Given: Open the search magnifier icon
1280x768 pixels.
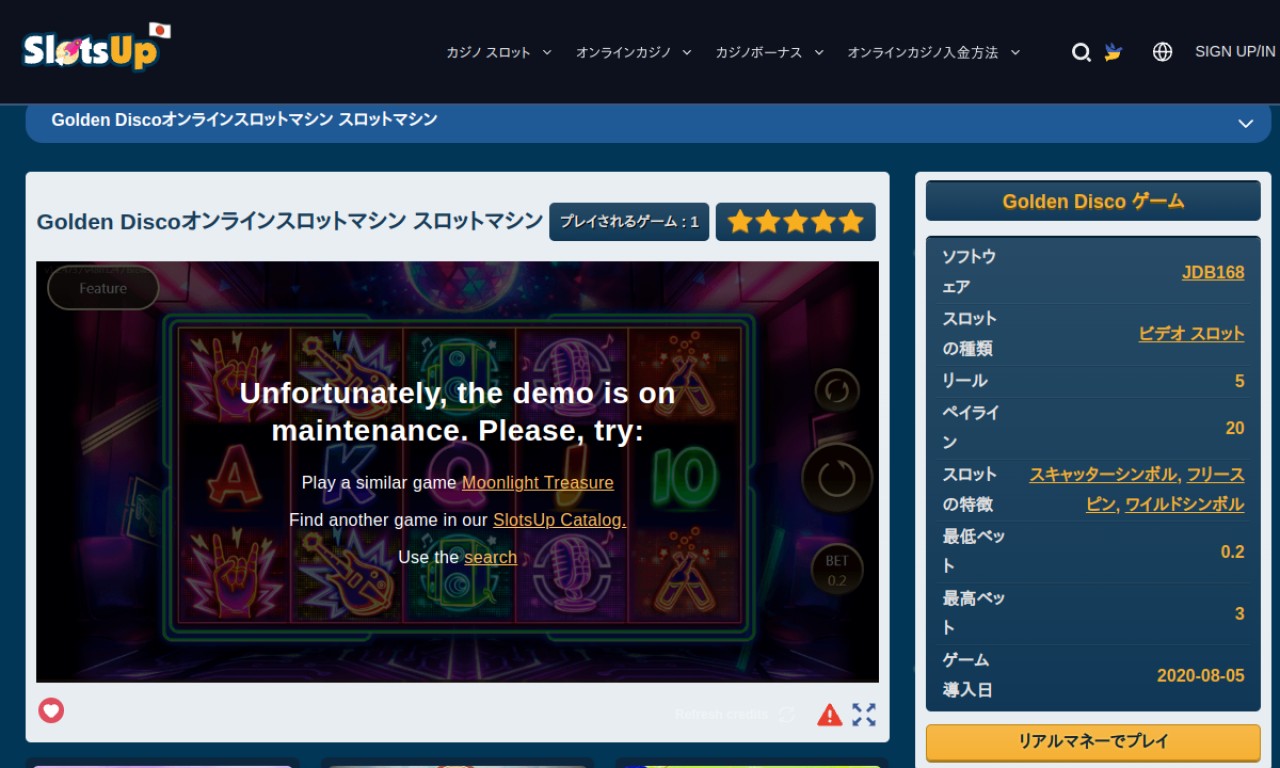Looking at the screenshot, I should click(1081, 52).
